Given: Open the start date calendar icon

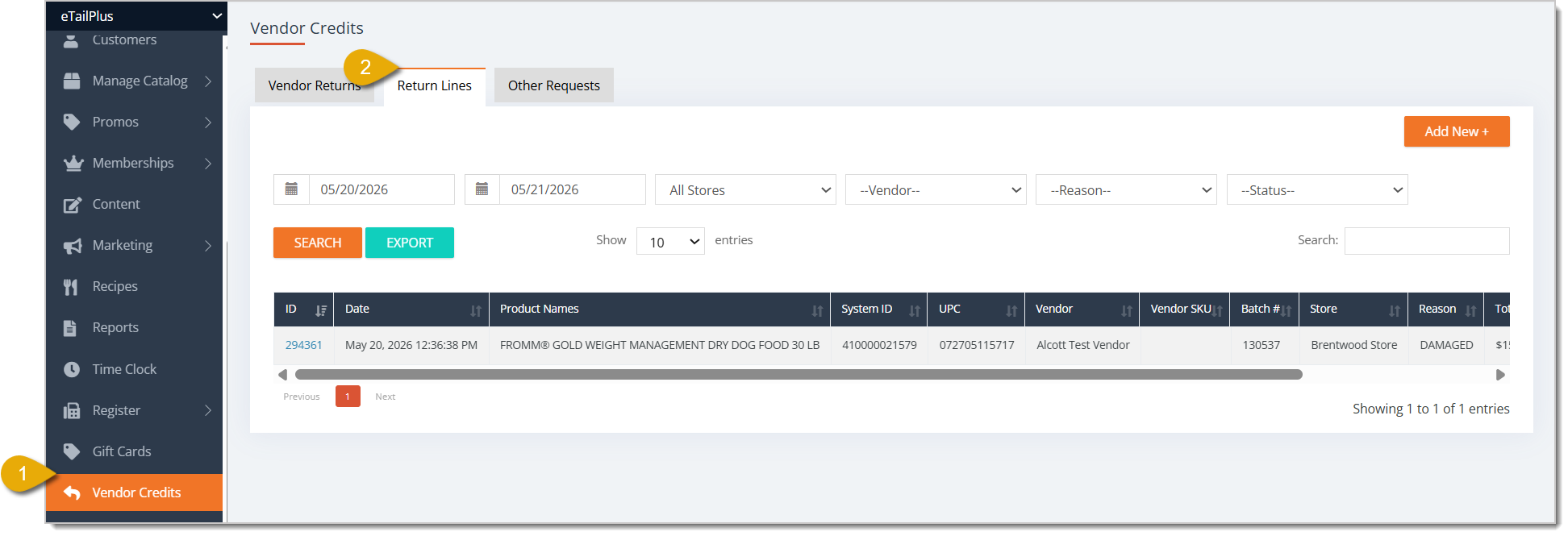Looking at the screenshot, I should [x=291, y=189].
